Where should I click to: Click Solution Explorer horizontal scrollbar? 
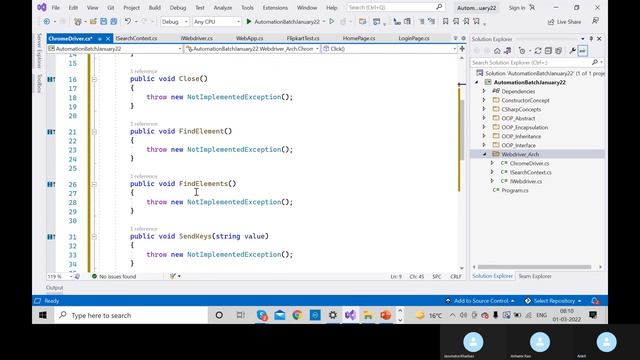(x=534, y=267)
